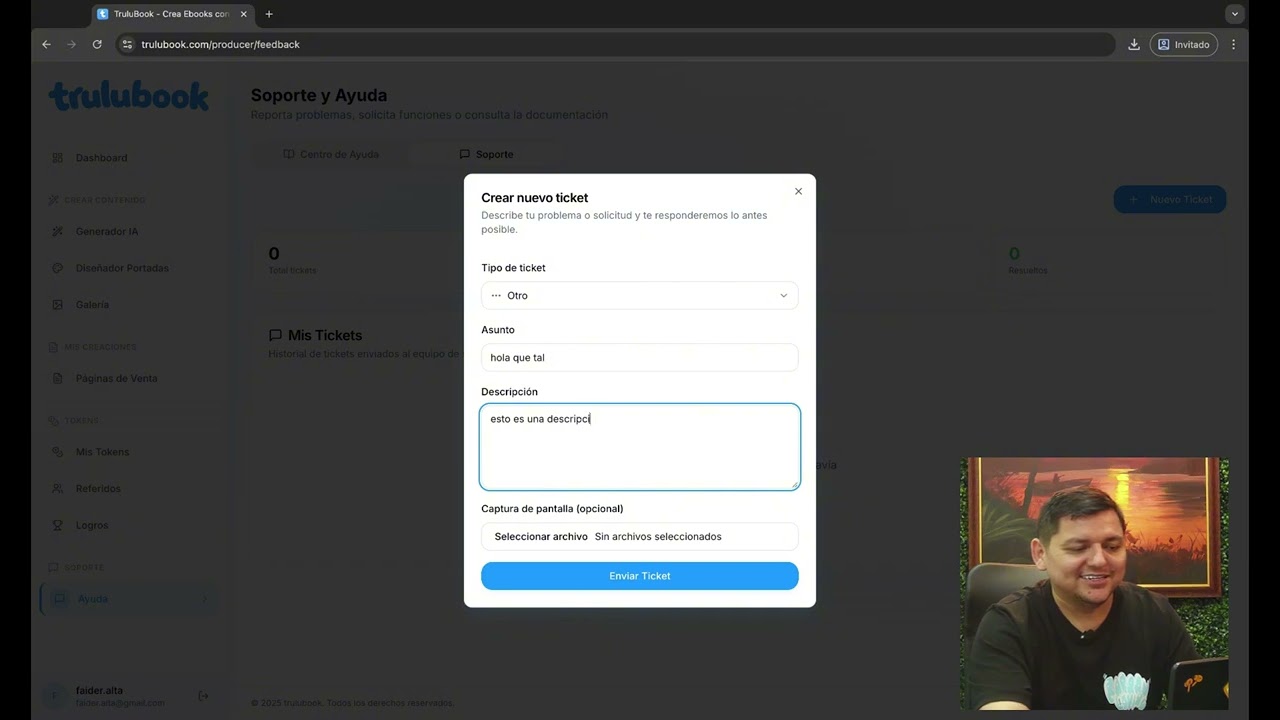Open Diseñador Portadas in sidebar
This screenshot has width=1280, height=720.
[129, 268]
